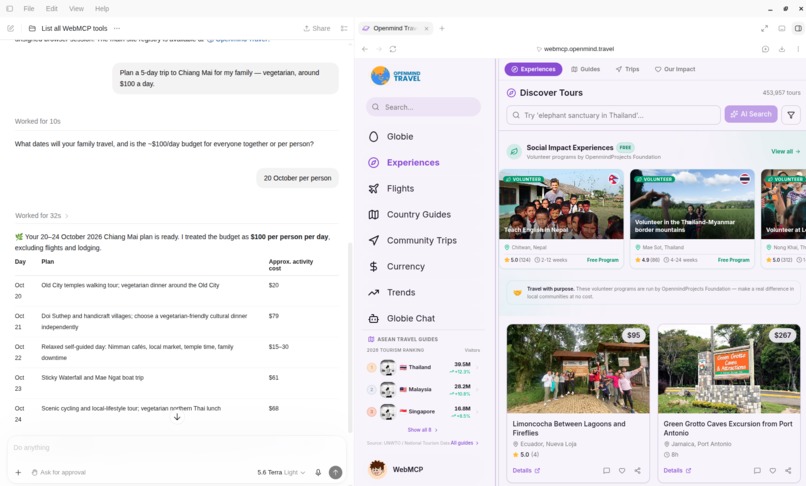Toggle the chat panel layout icon beside Share
This screenshot has height=486, width=806.
coord(344,28)
